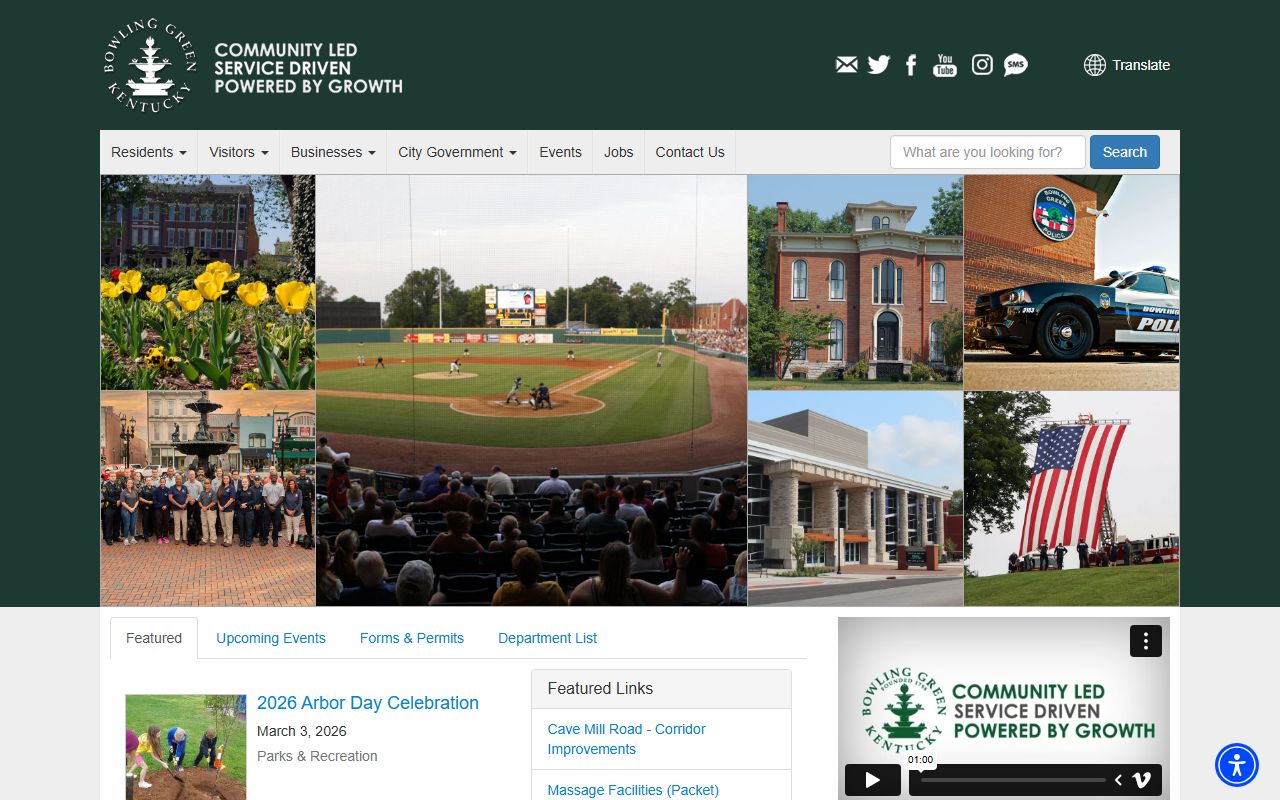The image size is (1280, 800).
Task: Click the video progress bar
Action: click(x=1012, y=780)
